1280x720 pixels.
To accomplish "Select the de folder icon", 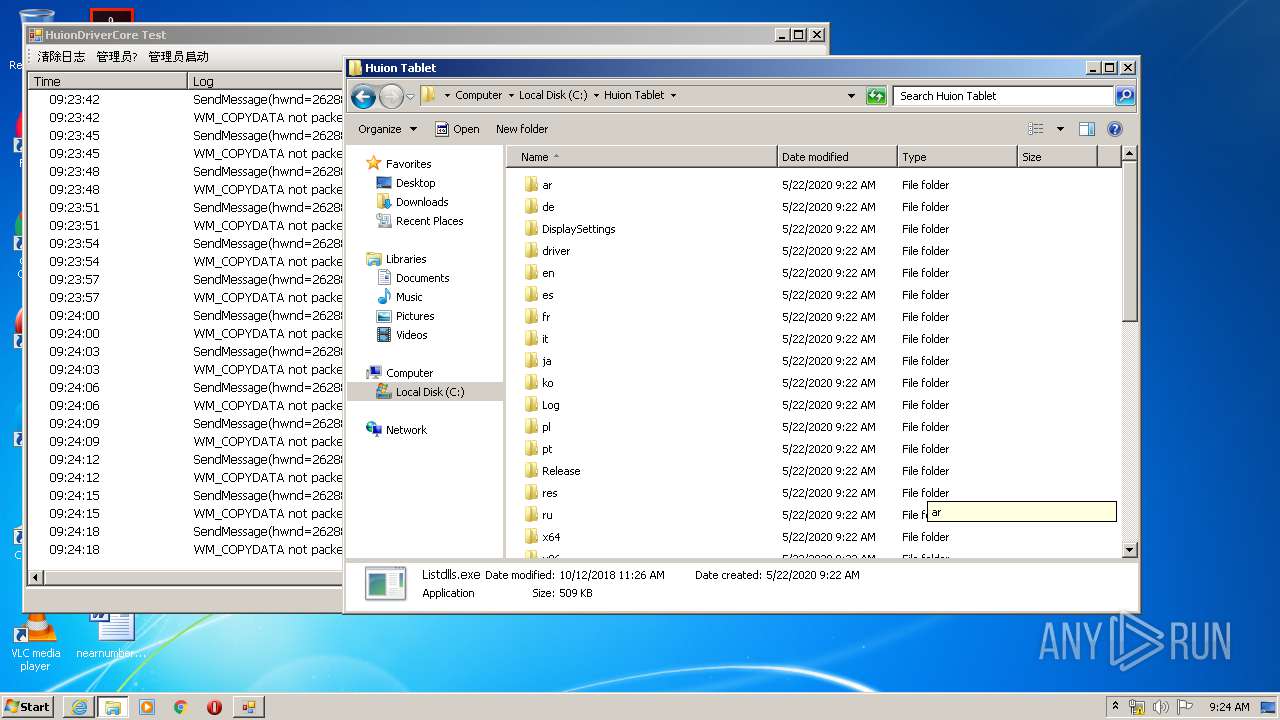I will [531, 207].
